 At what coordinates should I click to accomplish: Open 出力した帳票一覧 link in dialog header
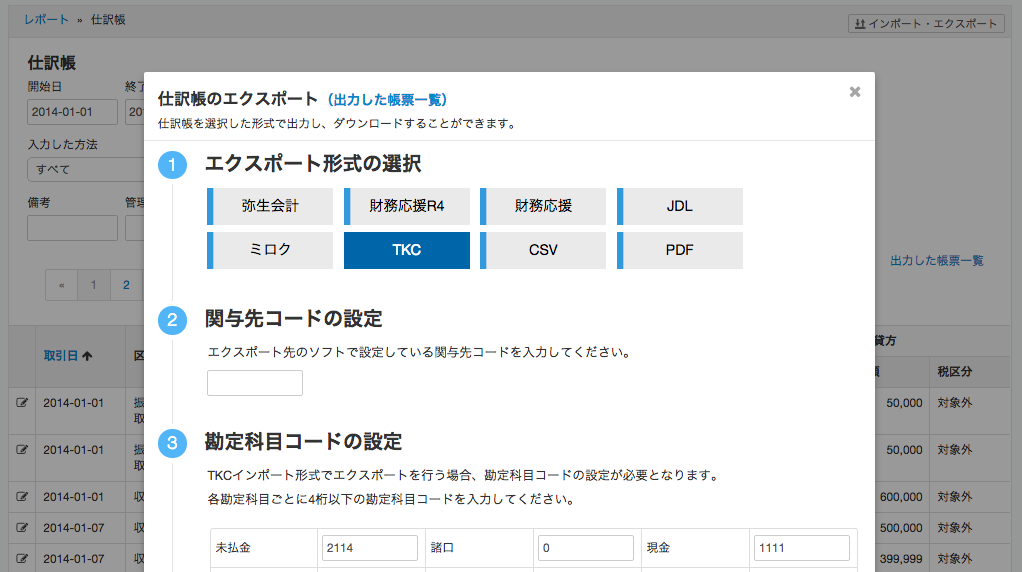pos(387,100)
